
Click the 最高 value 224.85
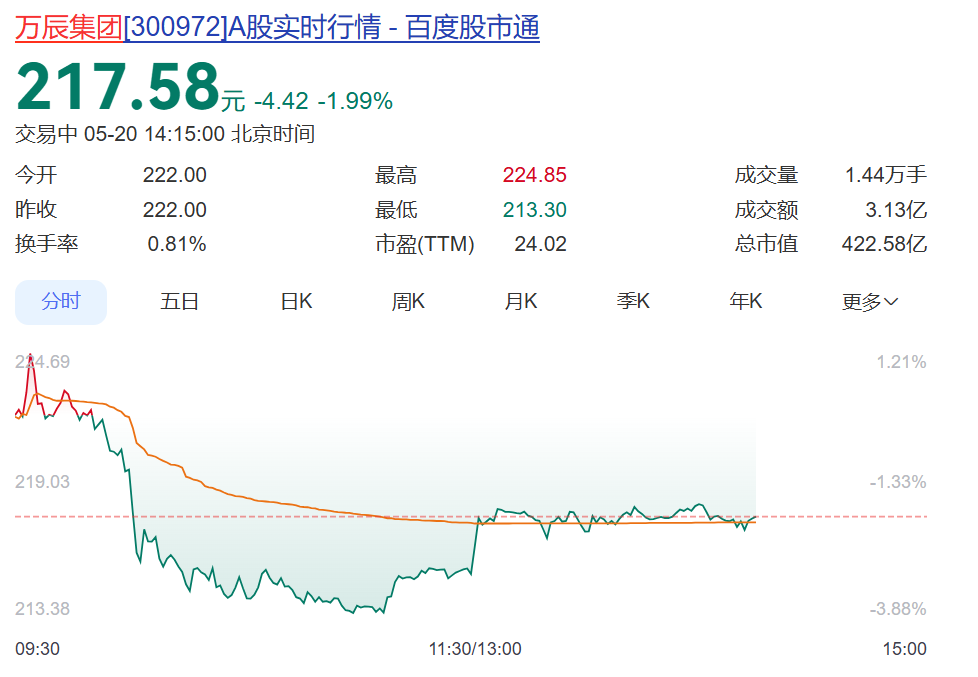[x=535, y=175]
